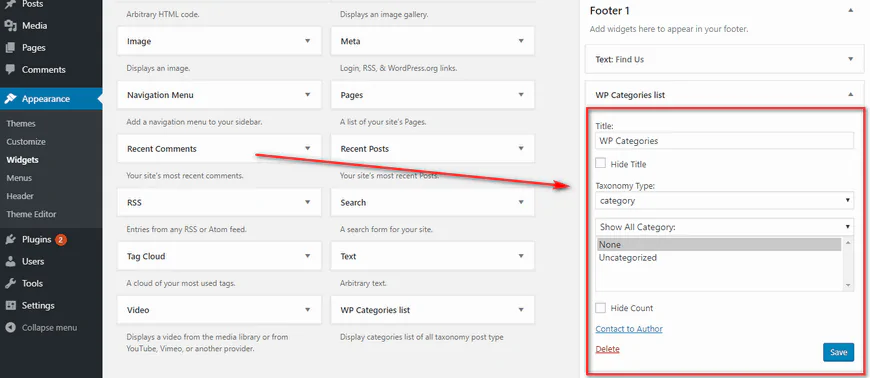870x378 pixels.
Task: Click the Plugins plug icon
Action: coord(10,240)
